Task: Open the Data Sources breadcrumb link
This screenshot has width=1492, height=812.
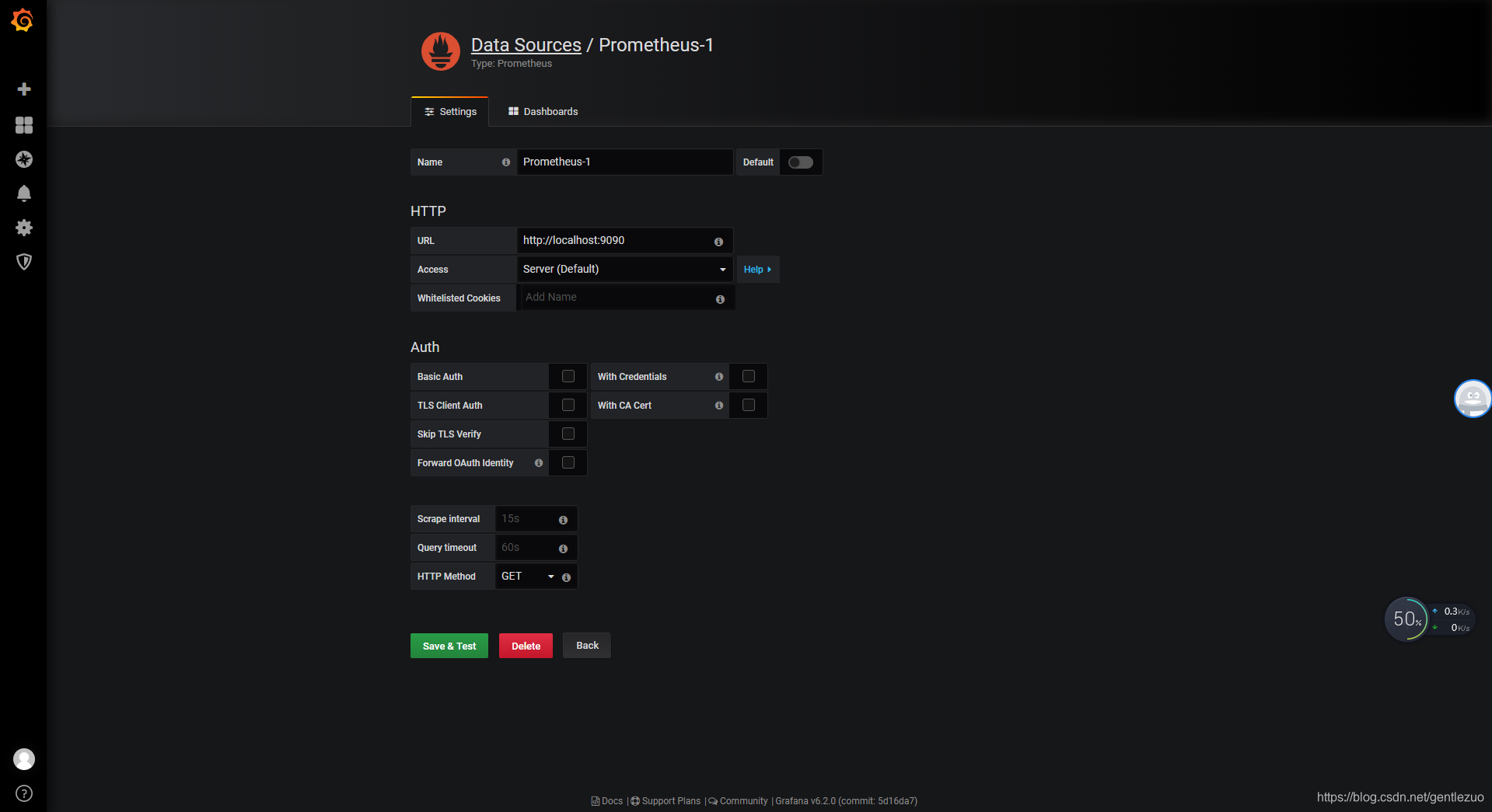Action: 526,45
